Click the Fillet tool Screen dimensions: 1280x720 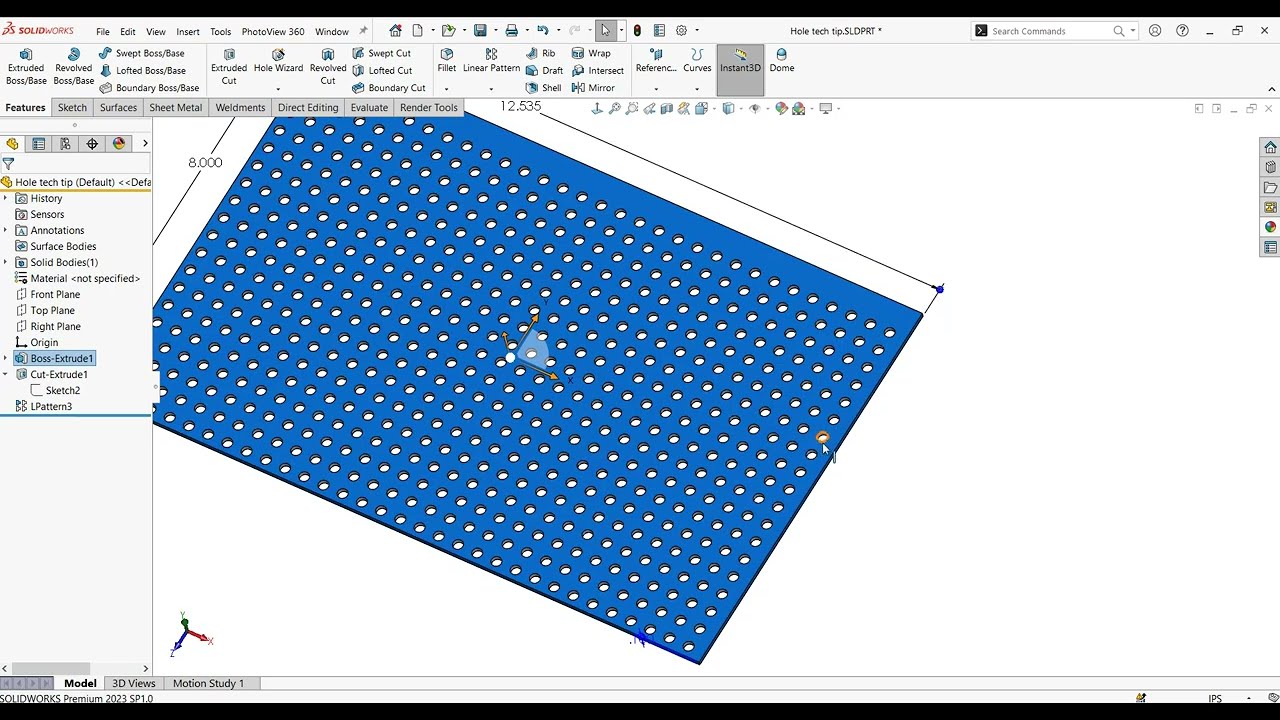(446, 61)
